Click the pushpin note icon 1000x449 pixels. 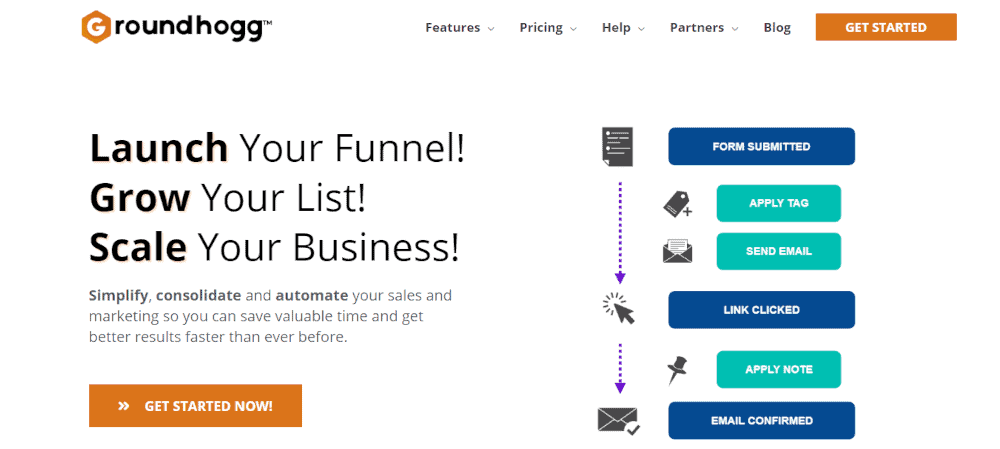(677, 370)
